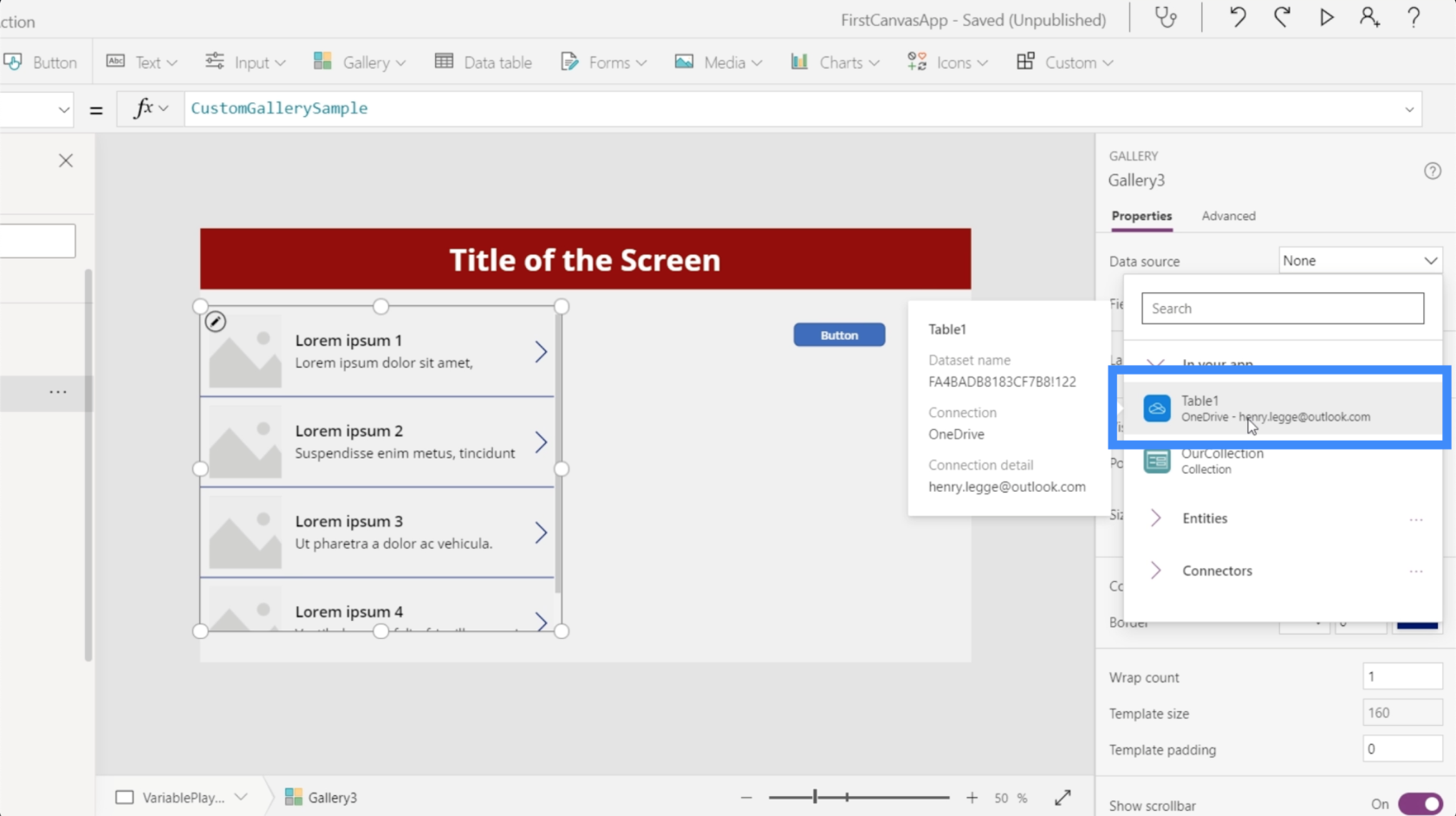Redo the last action
The image size is (1456, 816).
(x=1282, y=17)
